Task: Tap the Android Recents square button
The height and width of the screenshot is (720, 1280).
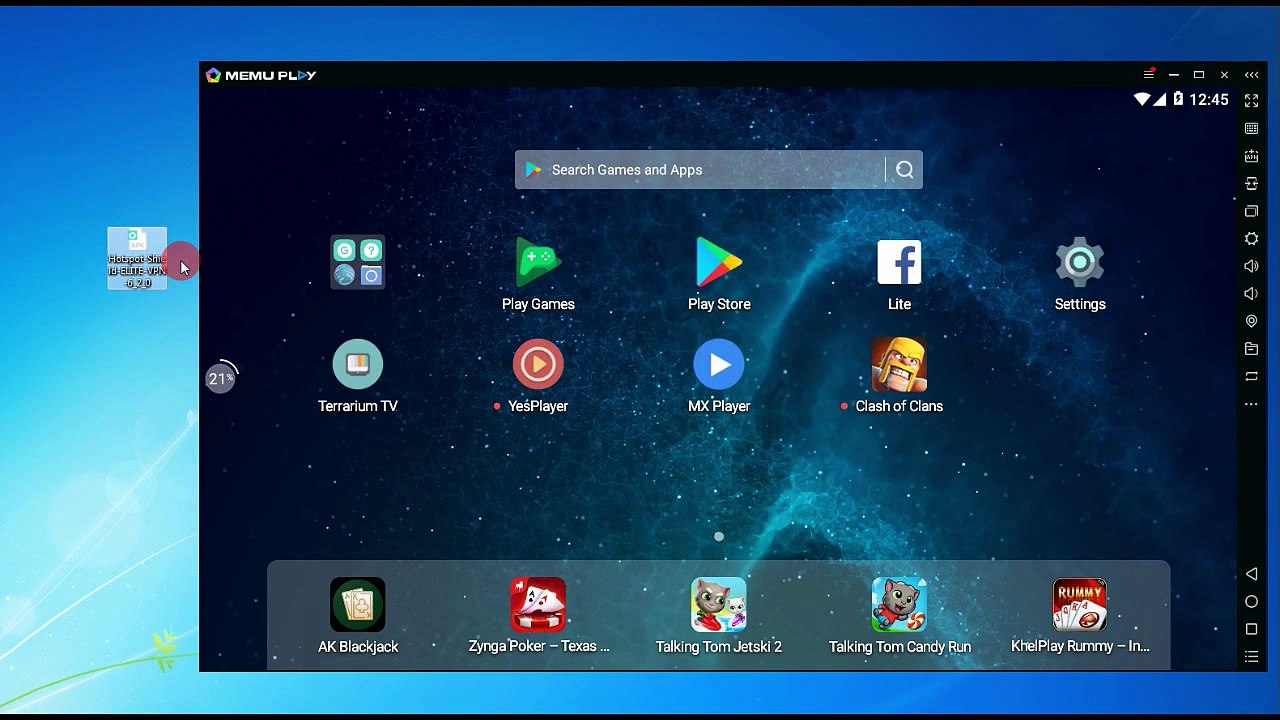Action: (1251, 629)
